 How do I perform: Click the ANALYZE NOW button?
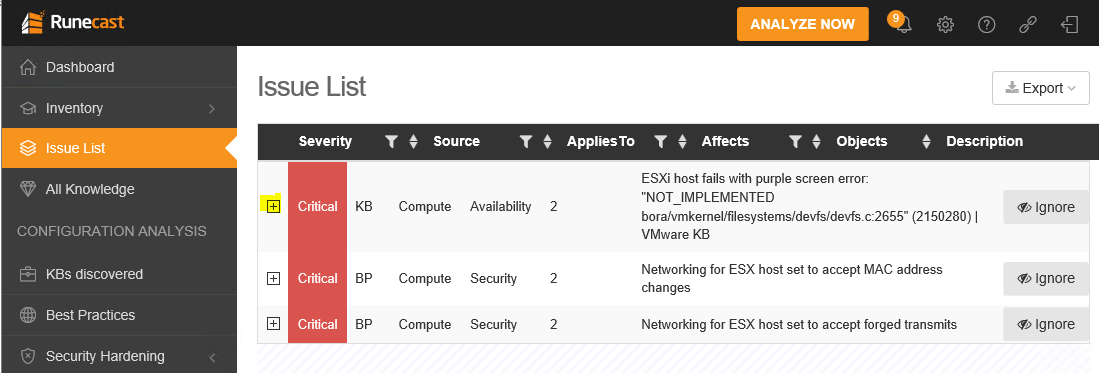point(803,25)
